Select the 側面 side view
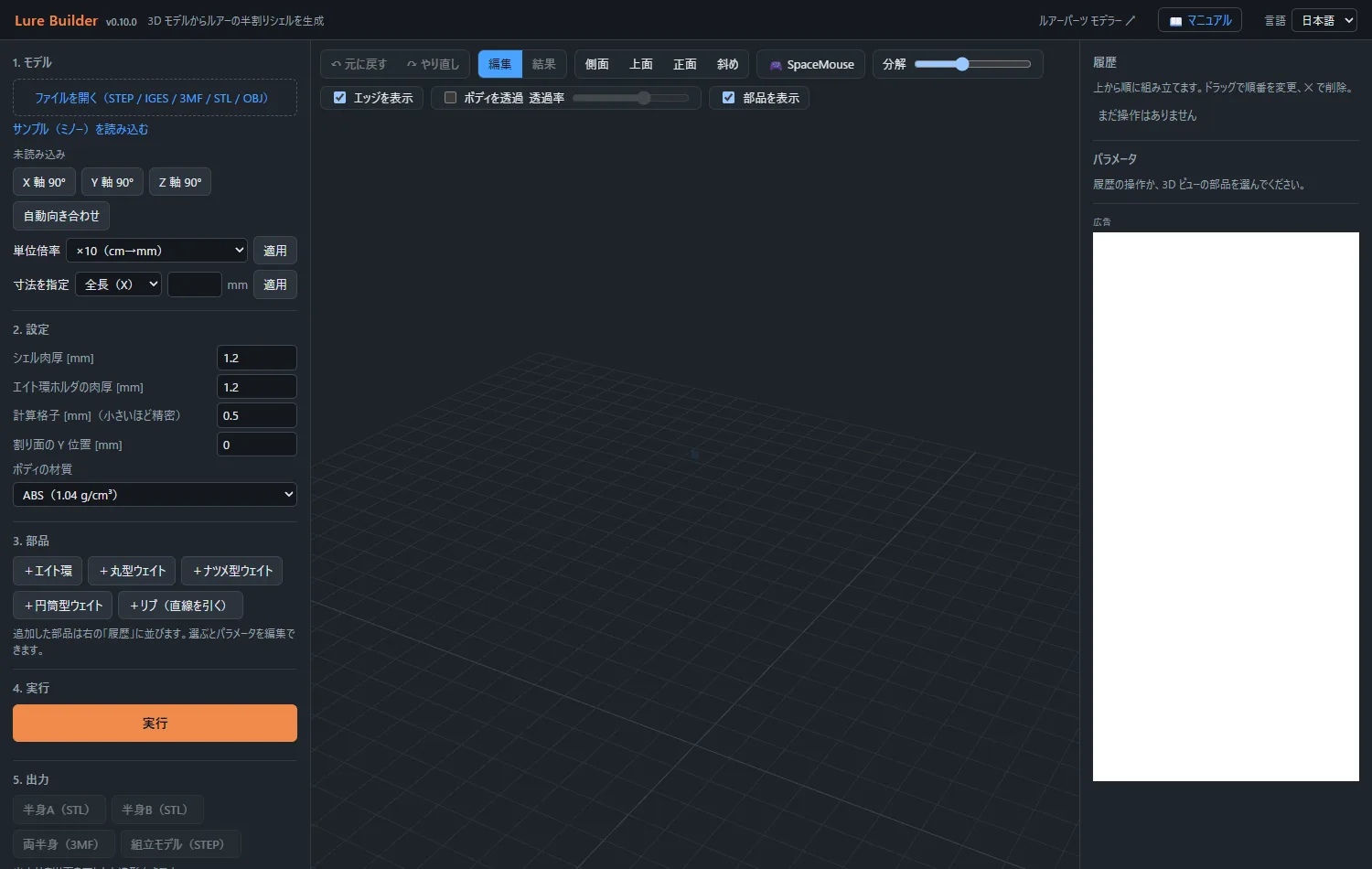Screen dimensions: 1372x869 [597, 64]
